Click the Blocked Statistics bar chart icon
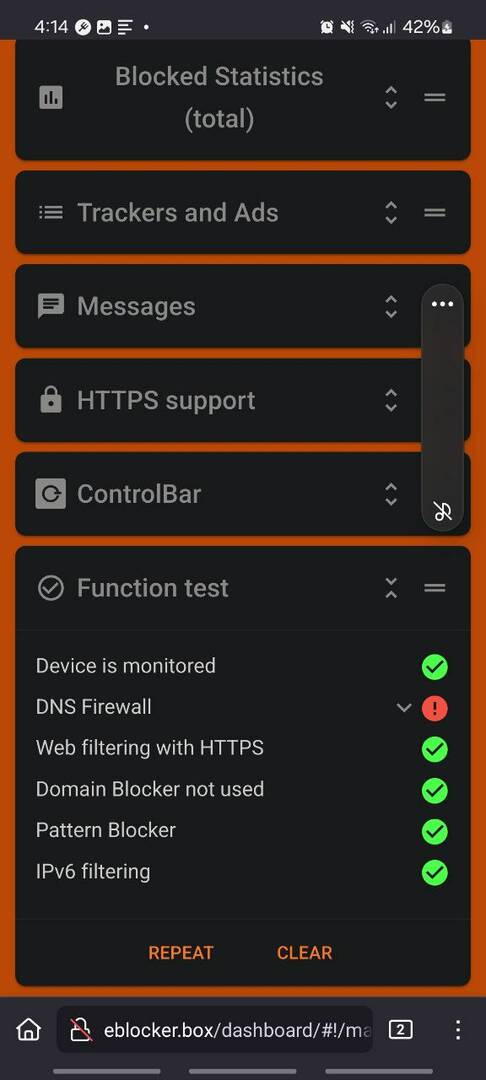The height and width of the screenshot is (1080, 486). [50, 98]
